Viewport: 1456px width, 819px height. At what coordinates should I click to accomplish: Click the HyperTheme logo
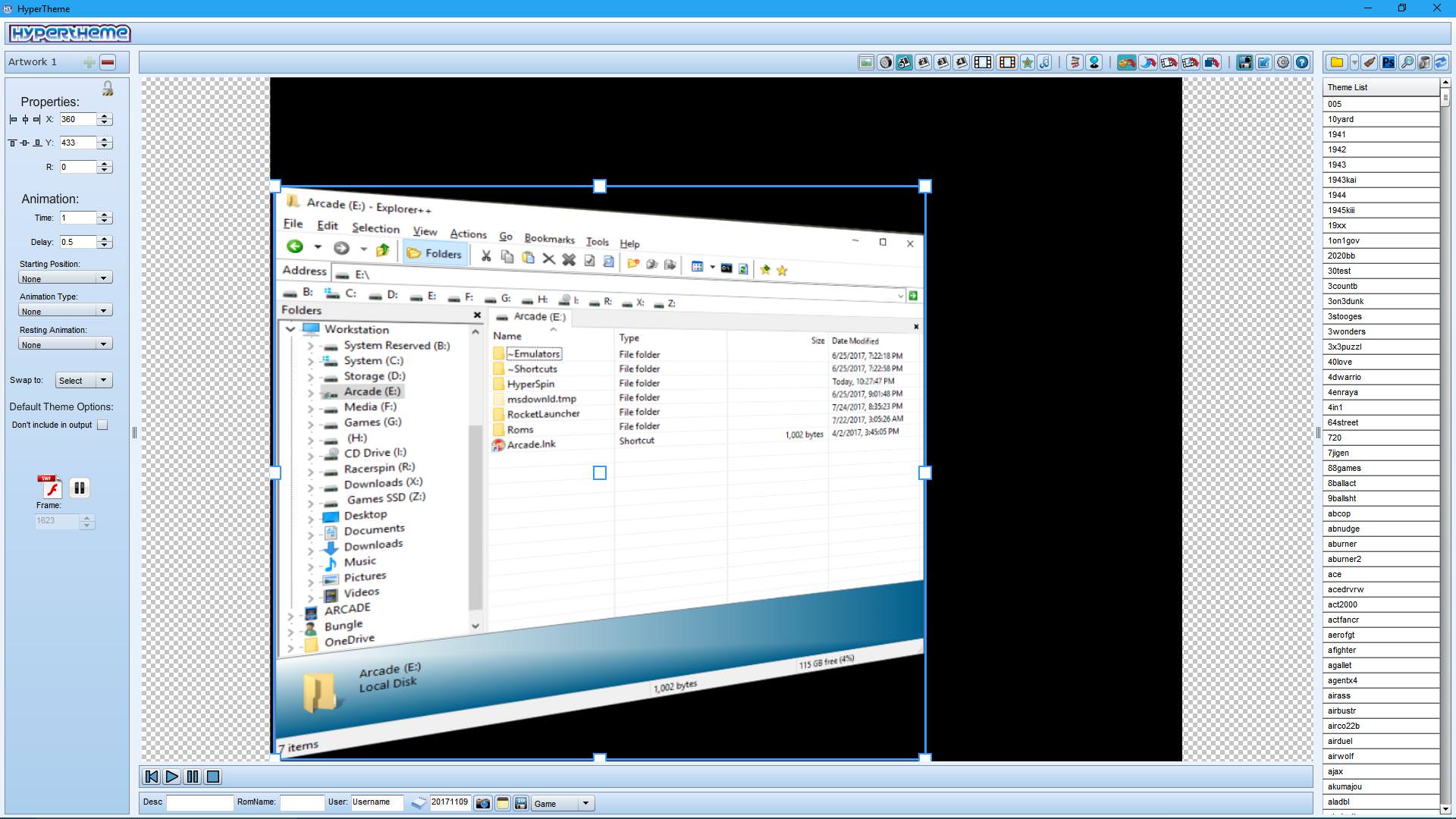(x=70, y=33)
